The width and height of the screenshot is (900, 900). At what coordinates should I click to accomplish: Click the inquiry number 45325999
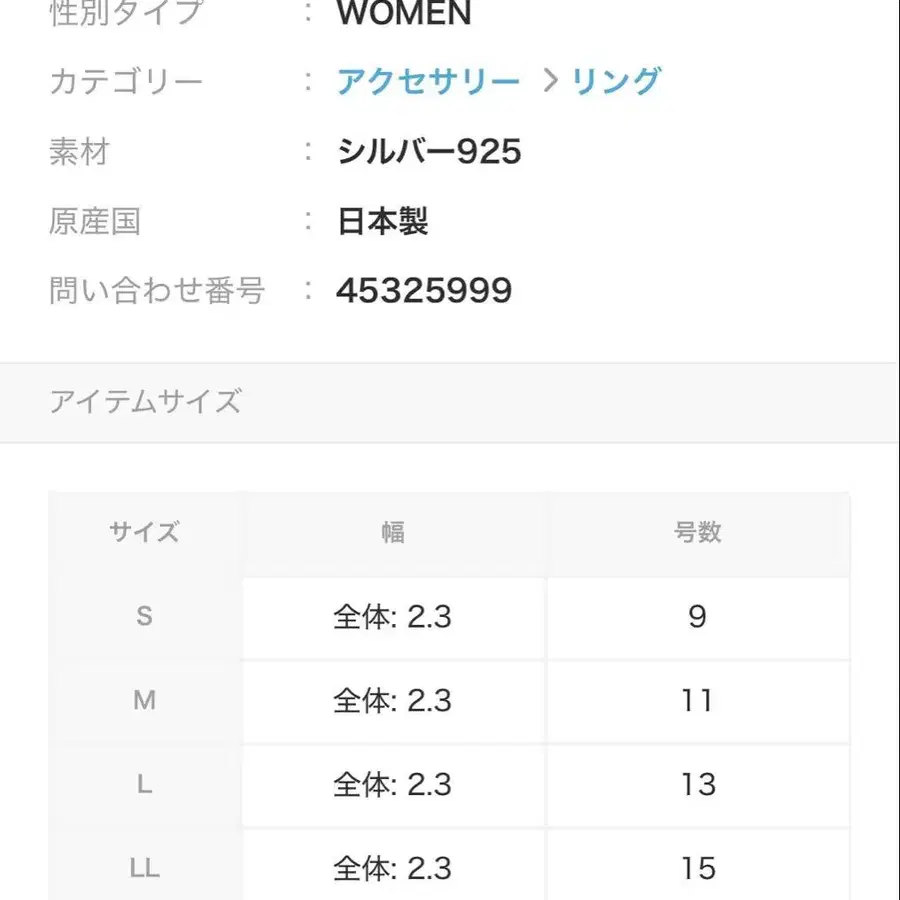coord(424,291)
